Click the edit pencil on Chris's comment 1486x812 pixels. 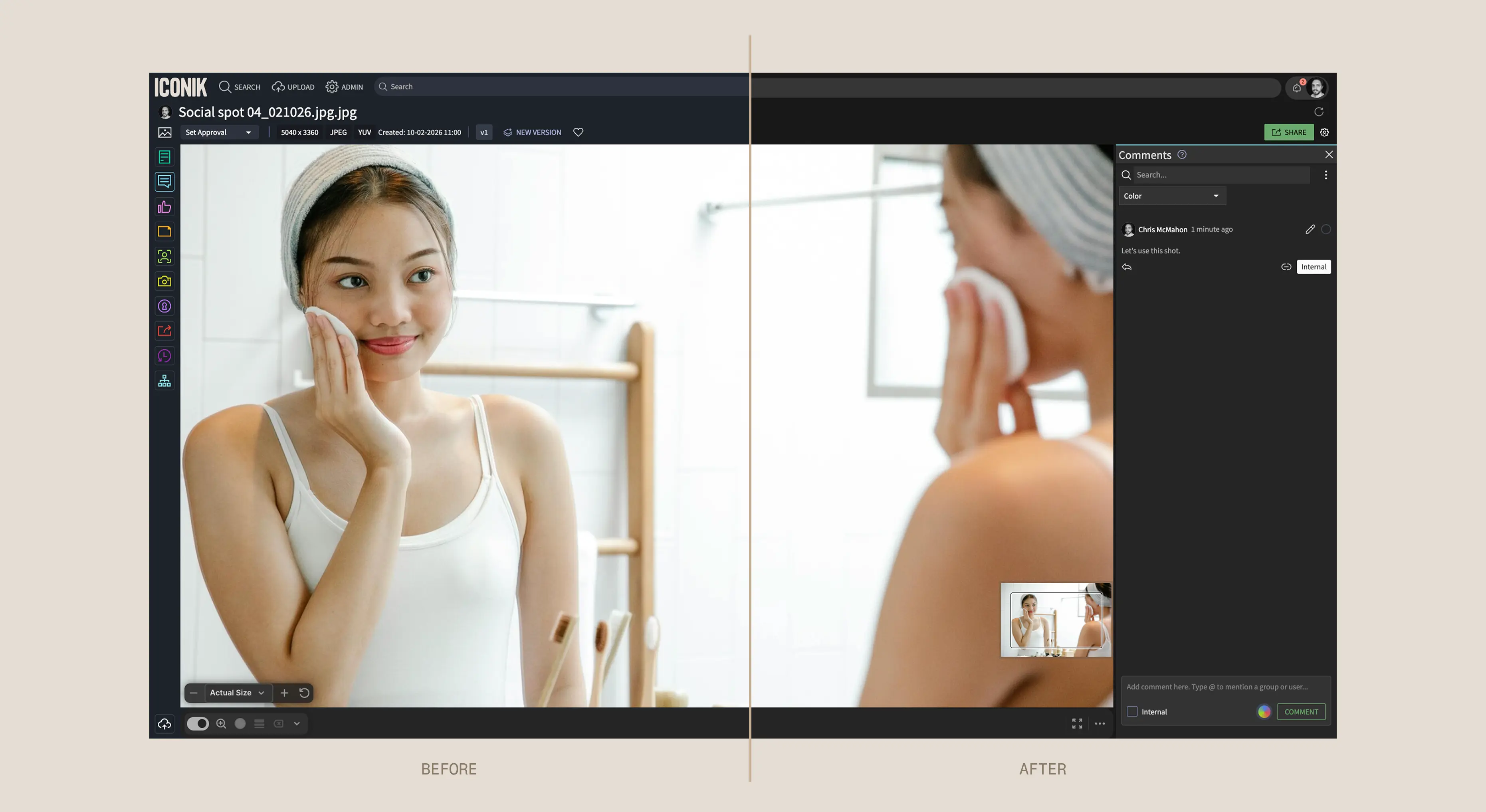point(1310,230)
